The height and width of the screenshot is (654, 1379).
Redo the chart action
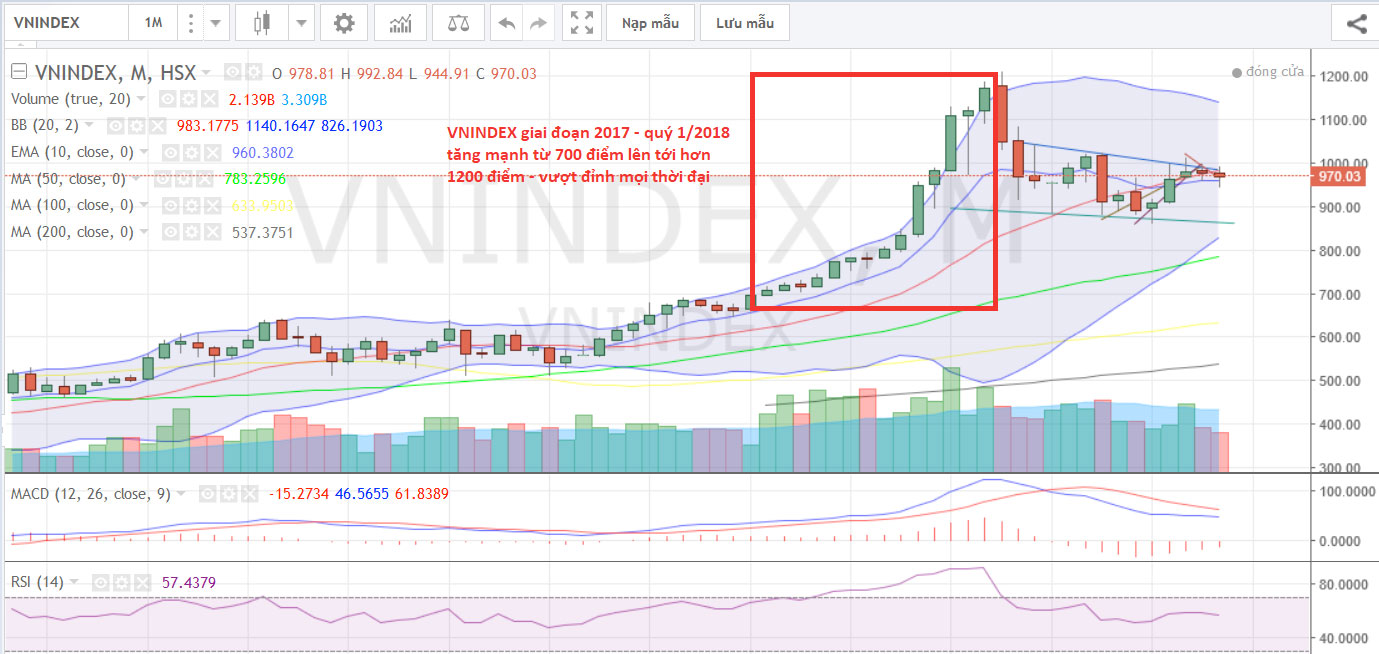click(x=538, y=22)
